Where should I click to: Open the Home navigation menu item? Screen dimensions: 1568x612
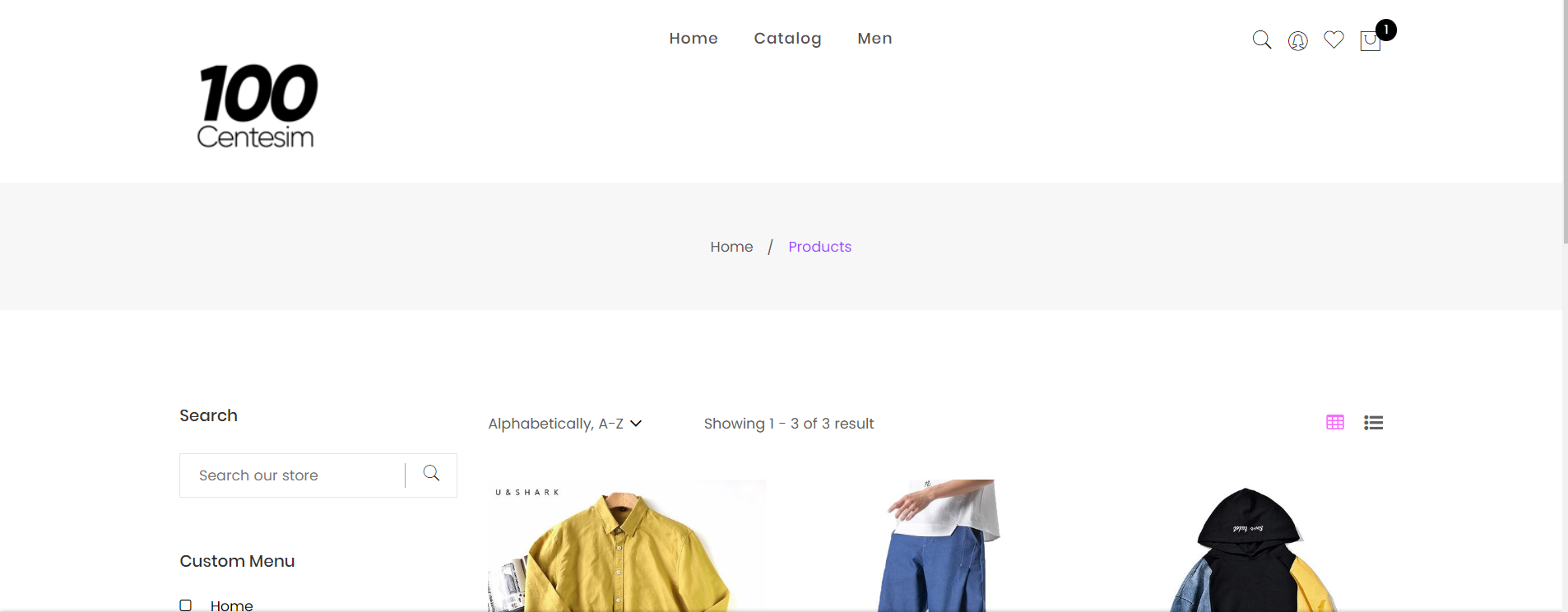pyautogui.click(x=694, y=39)
